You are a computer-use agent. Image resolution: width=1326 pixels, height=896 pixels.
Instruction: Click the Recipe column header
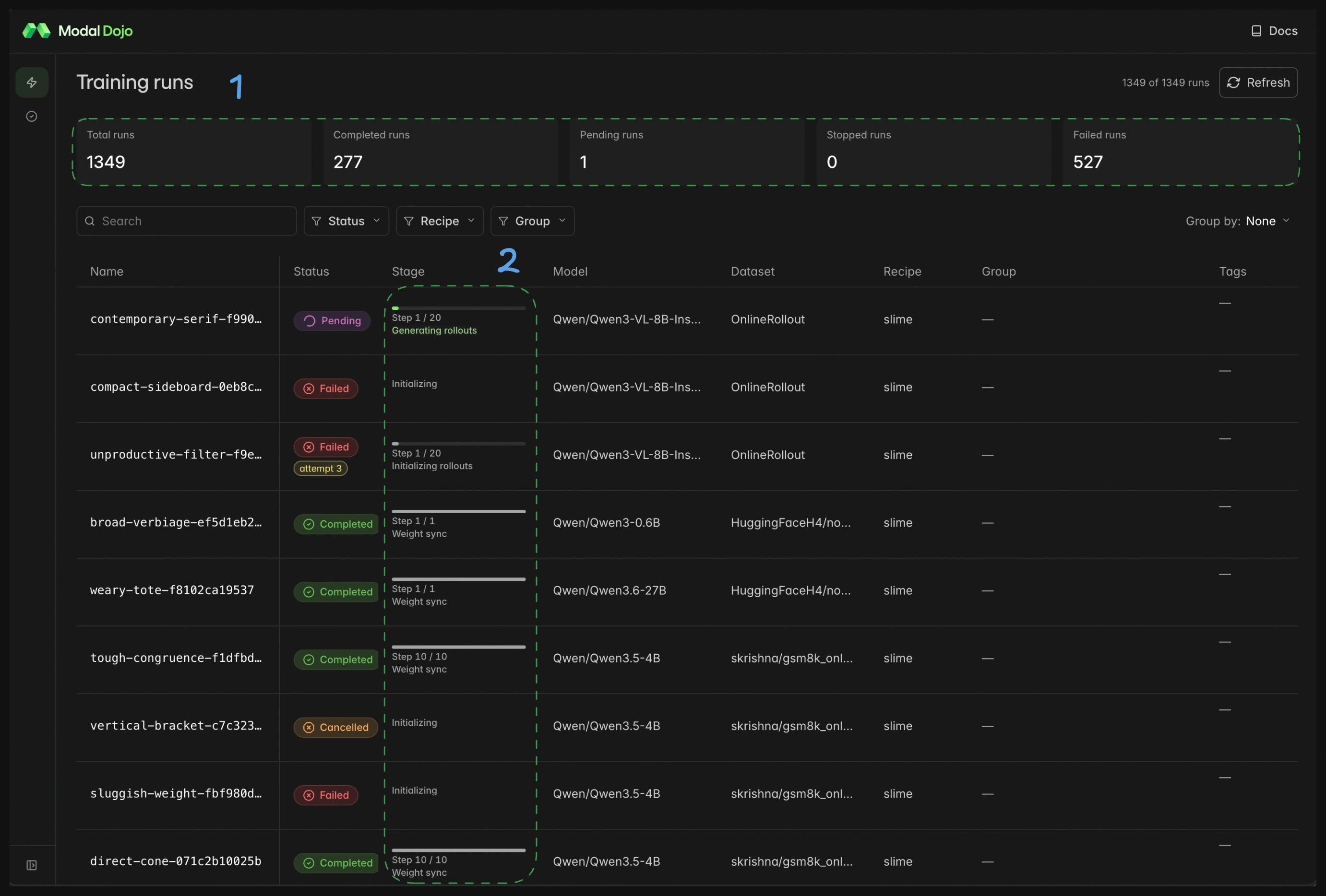tap(902, 271)
